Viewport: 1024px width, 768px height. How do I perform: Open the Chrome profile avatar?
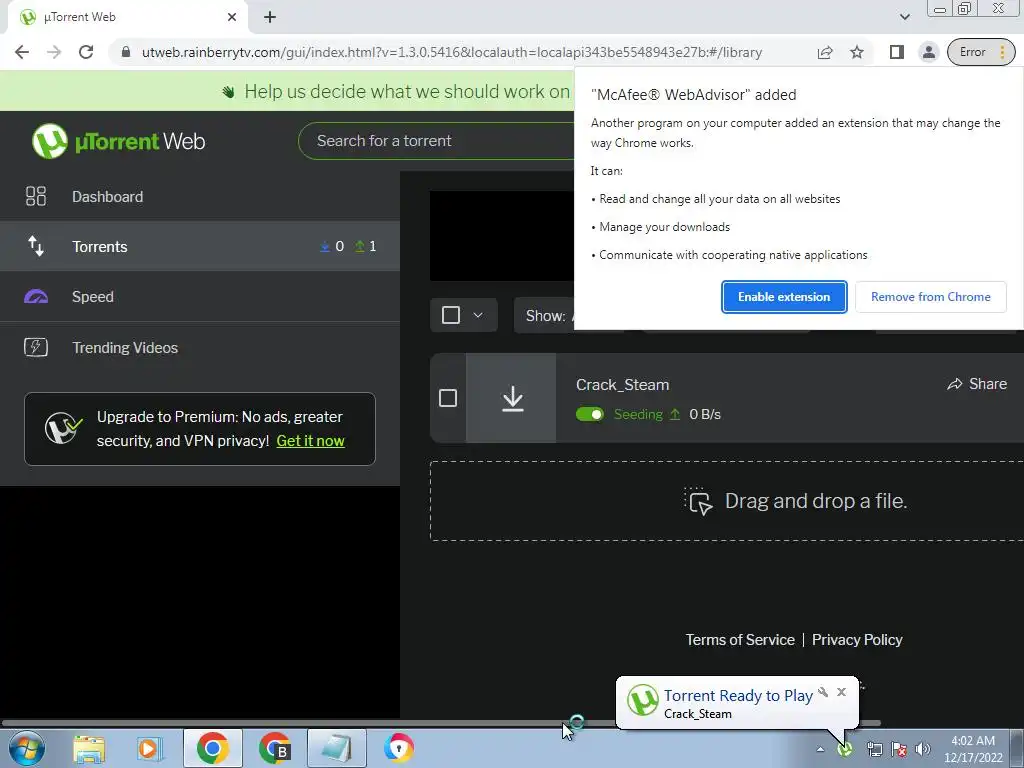tap(928, 52)
